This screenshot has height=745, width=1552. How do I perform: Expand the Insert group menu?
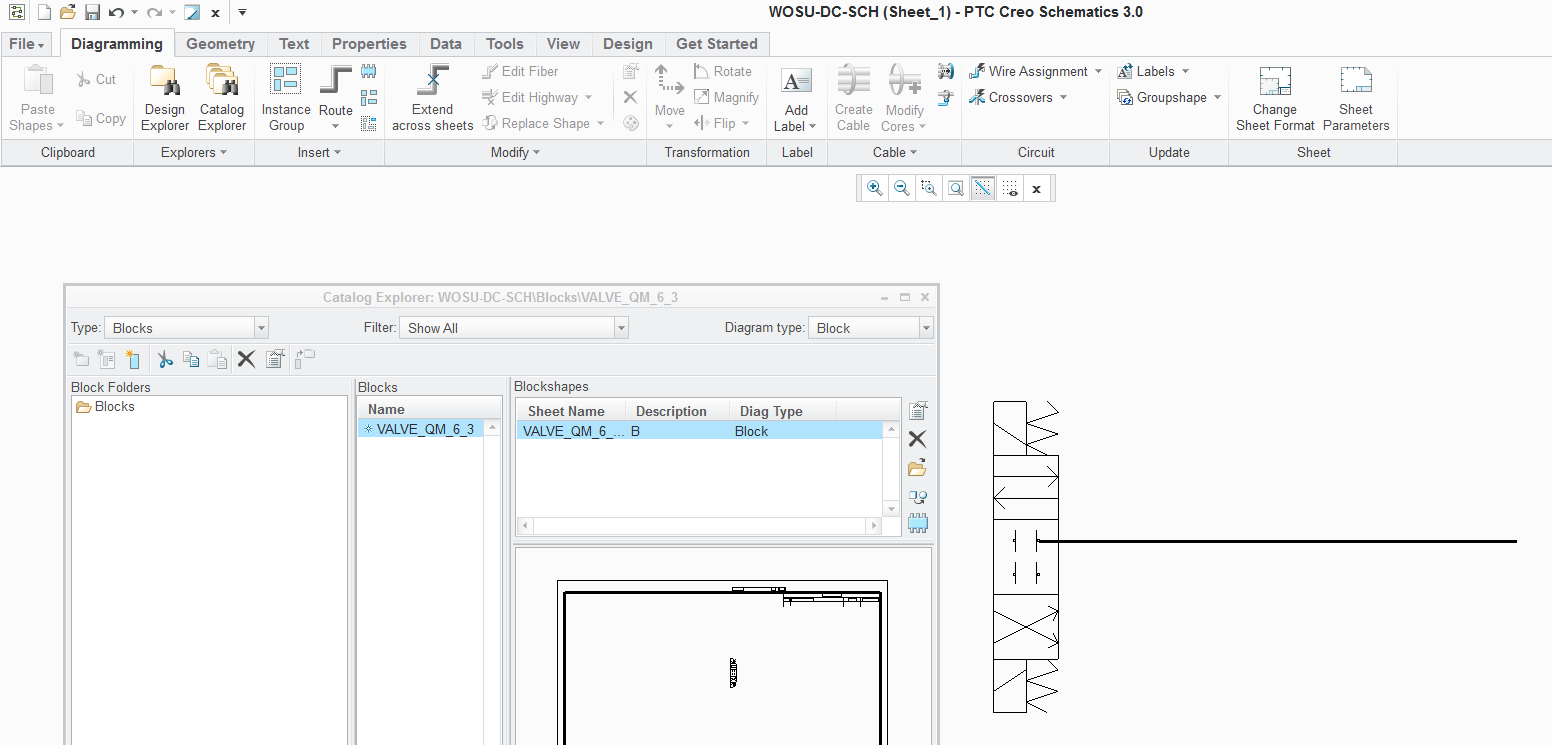coord(319,152)
